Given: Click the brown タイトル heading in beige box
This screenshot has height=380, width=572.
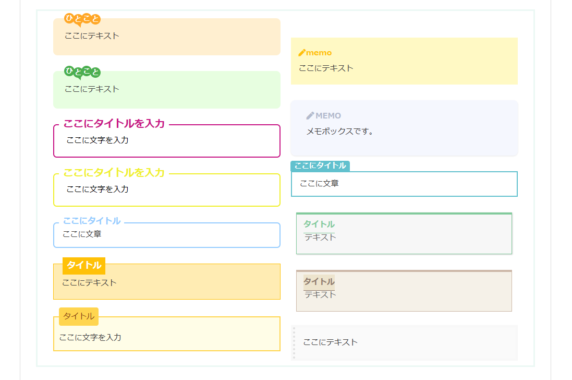Looking at the screenshot, I should click(319, 282).
